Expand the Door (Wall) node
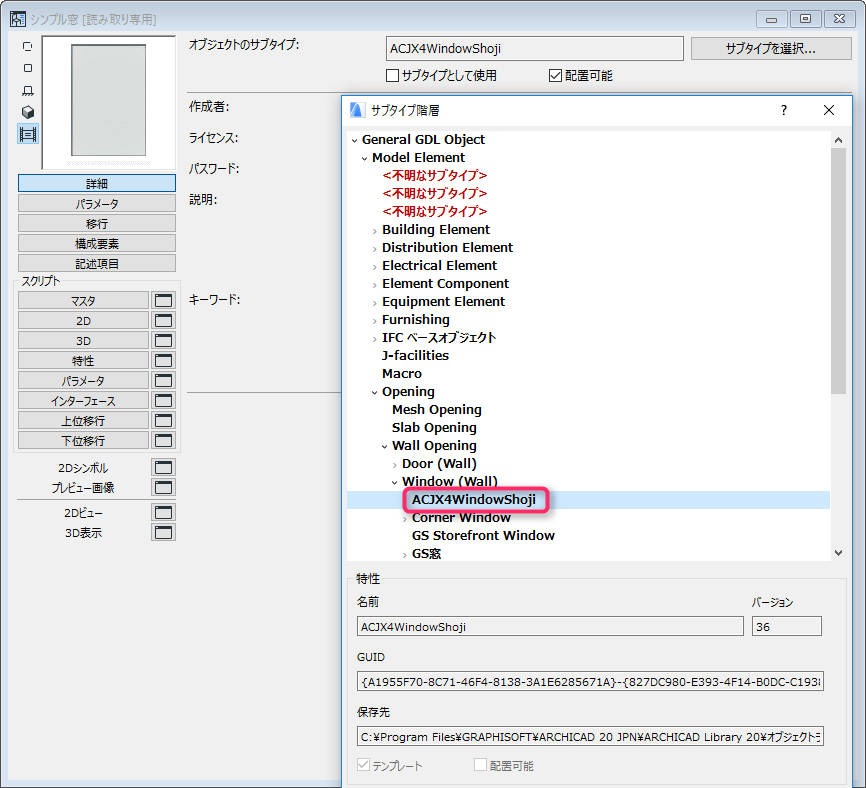The image size is (866, 788). [x=394, y=465]
